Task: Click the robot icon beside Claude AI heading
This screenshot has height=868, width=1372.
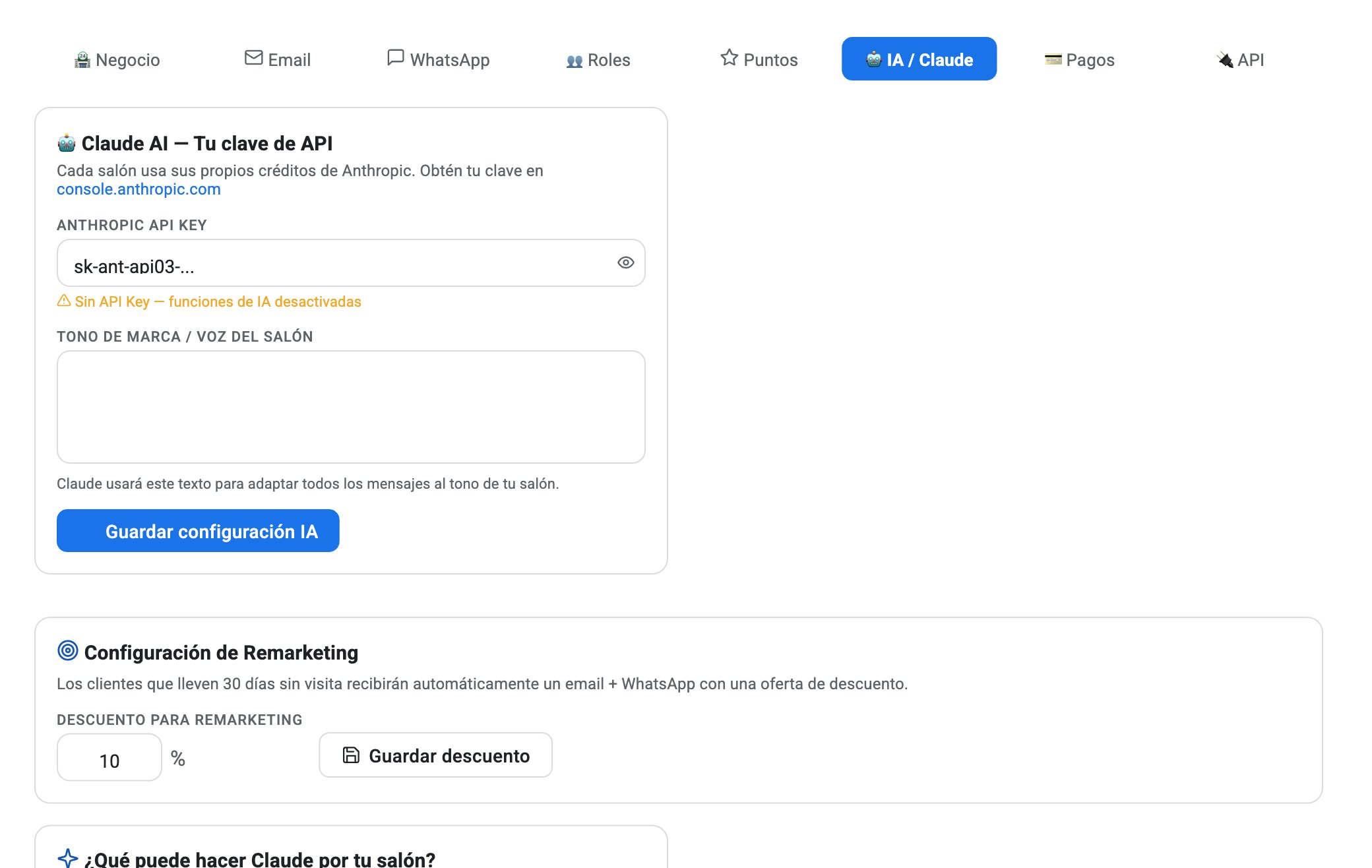Action: (67, 143)
